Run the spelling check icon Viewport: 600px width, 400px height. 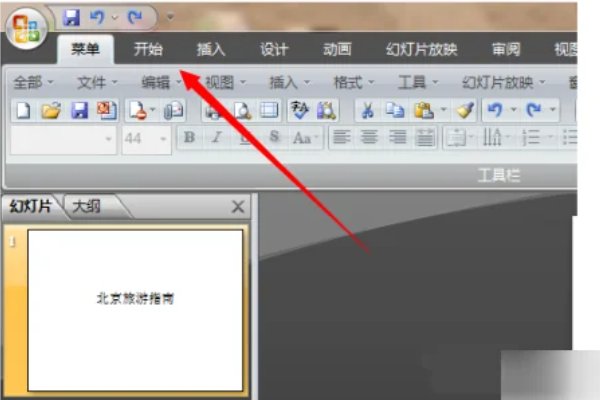coord(299,110)
